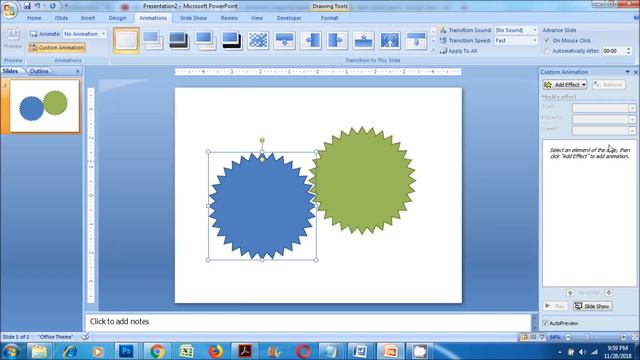Viewport: 640px width, 360px height.
Task: Click Slide Show button in animation pane
Action: 593,306
